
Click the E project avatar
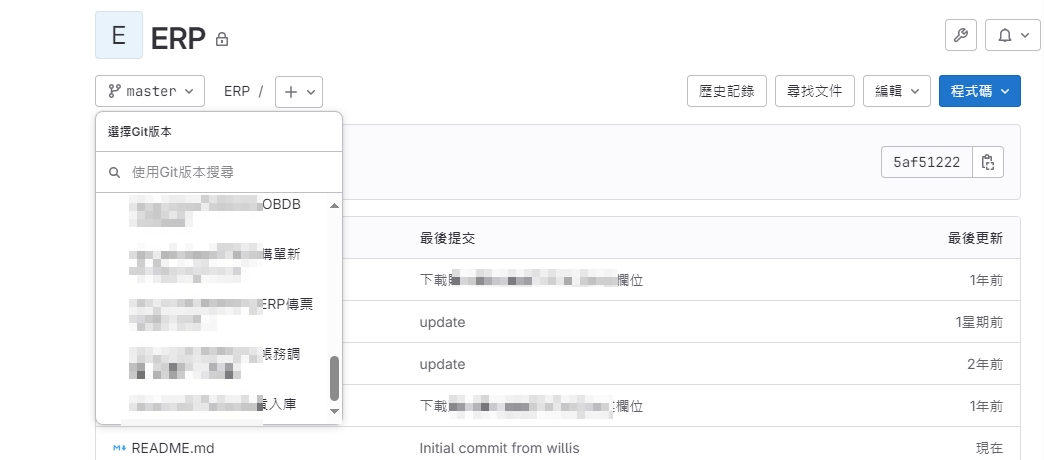click(118, 36)
